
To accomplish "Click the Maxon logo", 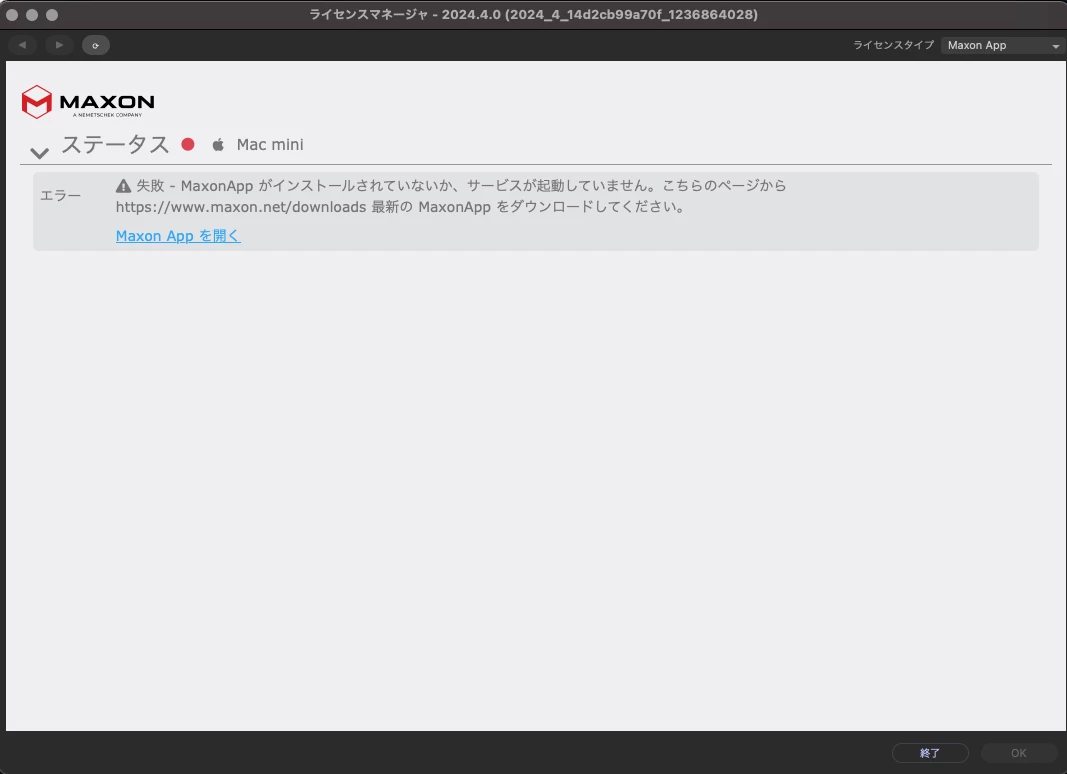I will (88, 102).
